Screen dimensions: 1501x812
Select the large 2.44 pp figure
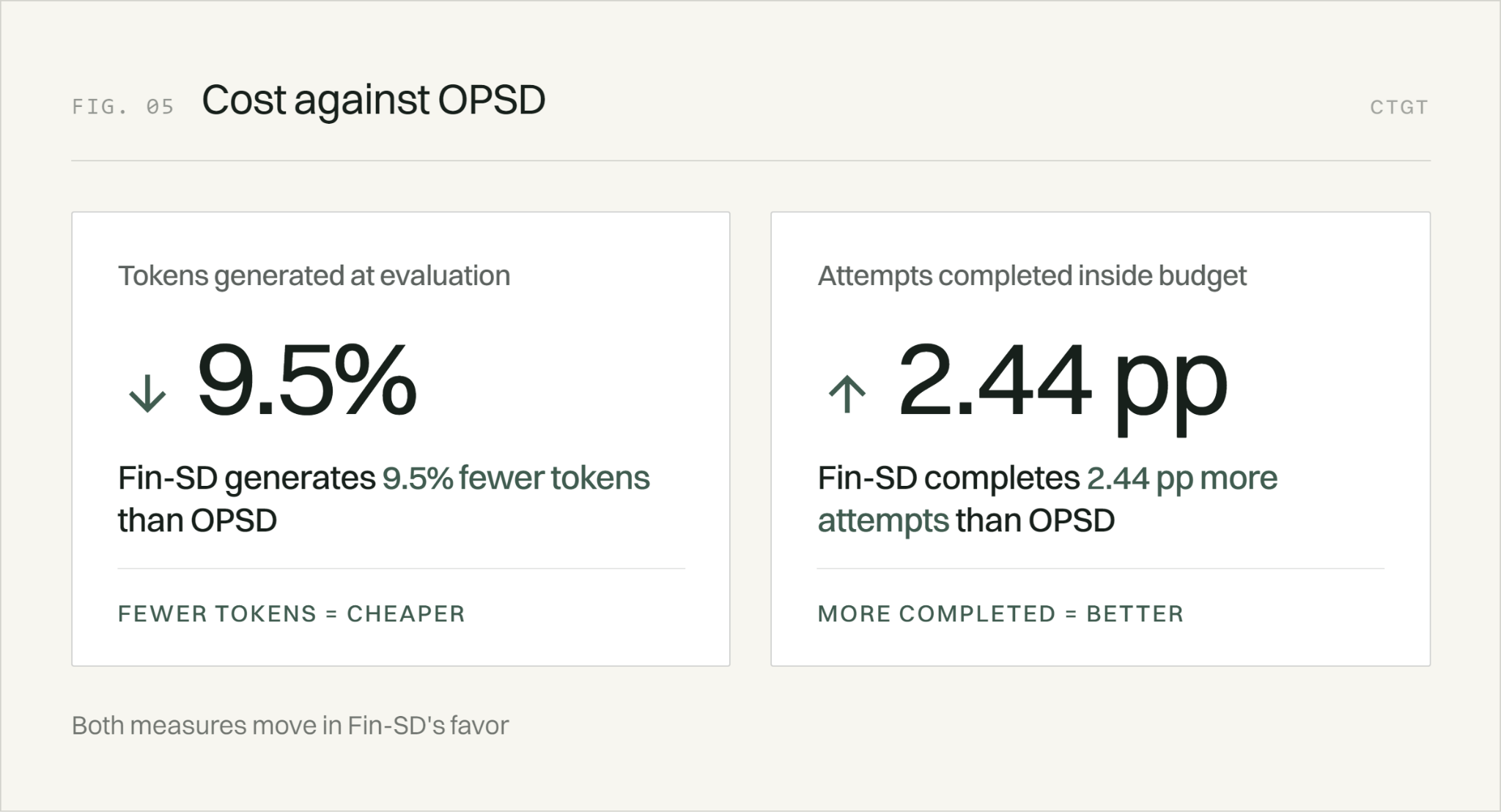[x=1062, y=388]
